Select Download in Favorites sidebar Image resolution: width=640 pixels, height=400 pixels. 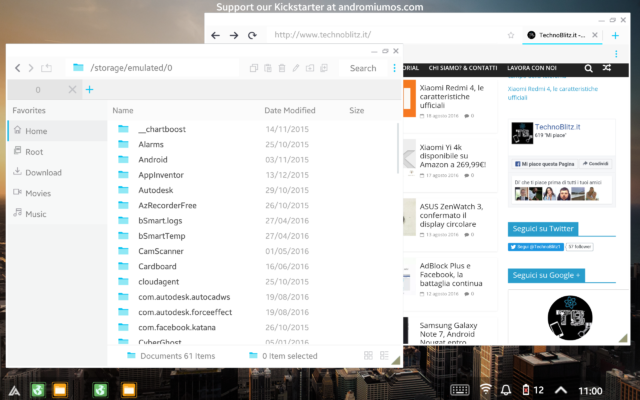tap(43, 172)
